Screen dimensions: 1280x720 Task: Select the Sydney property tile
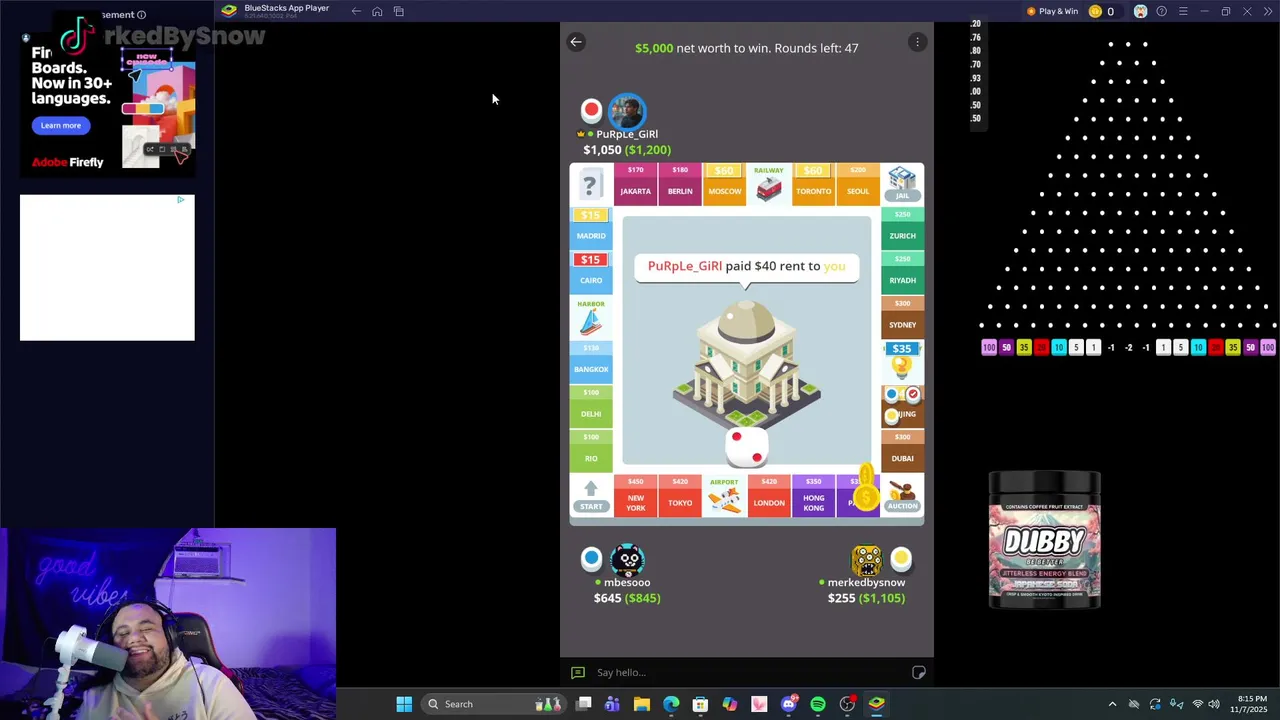point(902,318)
